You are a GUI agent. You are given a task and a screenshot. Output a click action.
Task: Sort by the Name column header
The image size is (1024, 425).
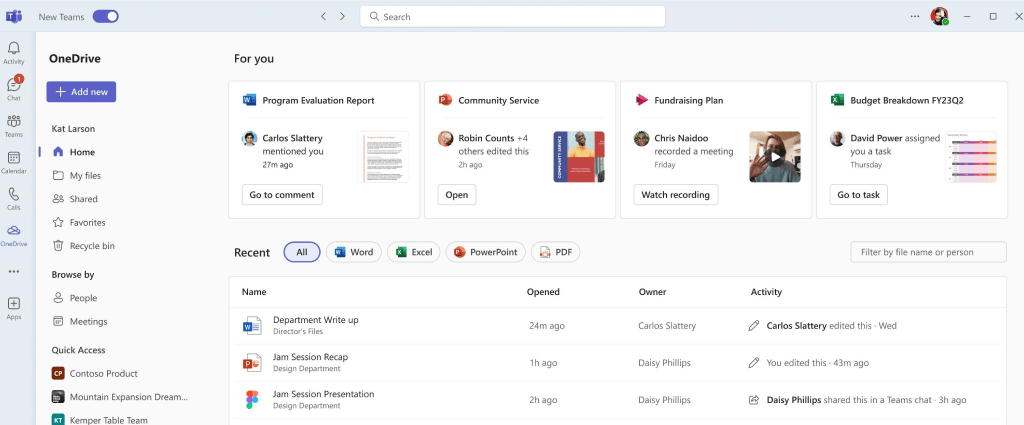coord(254,292)
